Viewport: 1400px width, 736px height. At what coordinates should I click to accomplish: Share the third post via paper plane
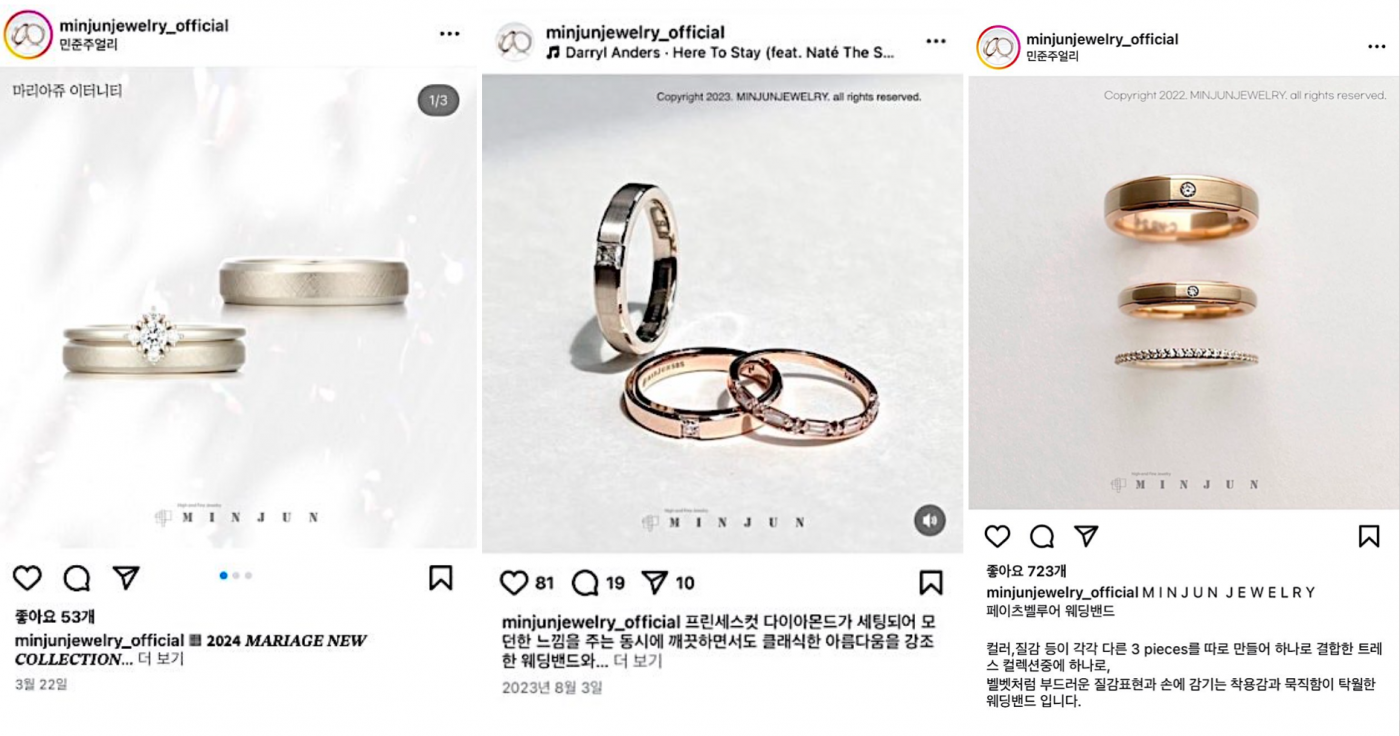tap(1086, 537)
